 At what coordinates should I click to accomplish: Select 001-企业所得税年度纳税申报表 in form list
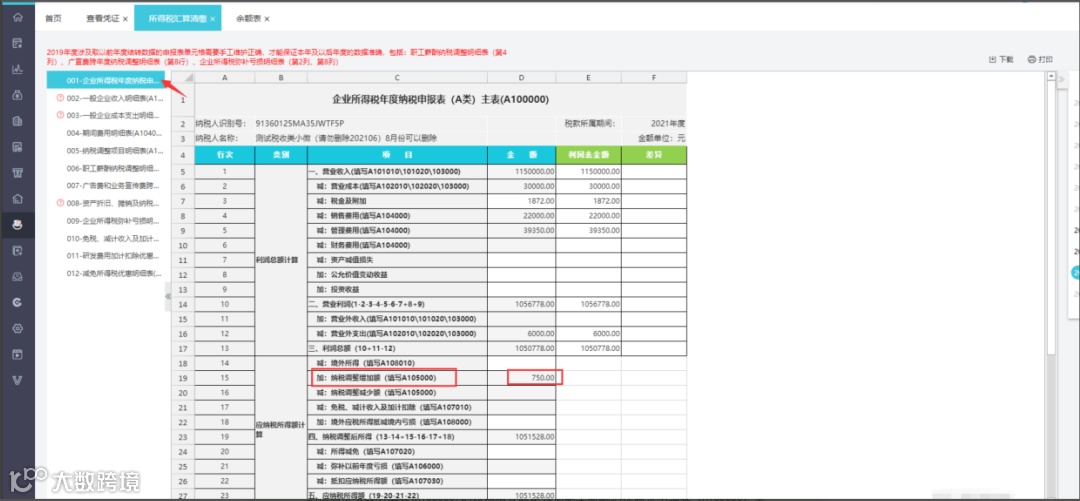105,81
